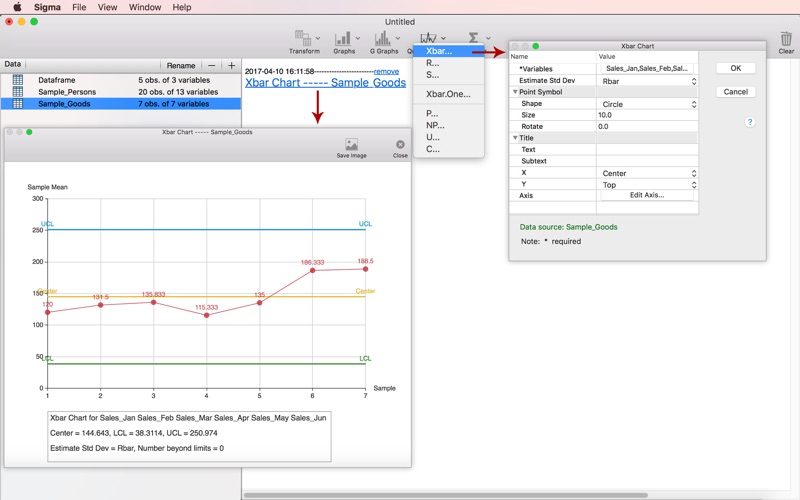Expand the Sigma toolbar dropdown arrow
The width and height of the screenshot is (800, 500).
coord(488,38)
